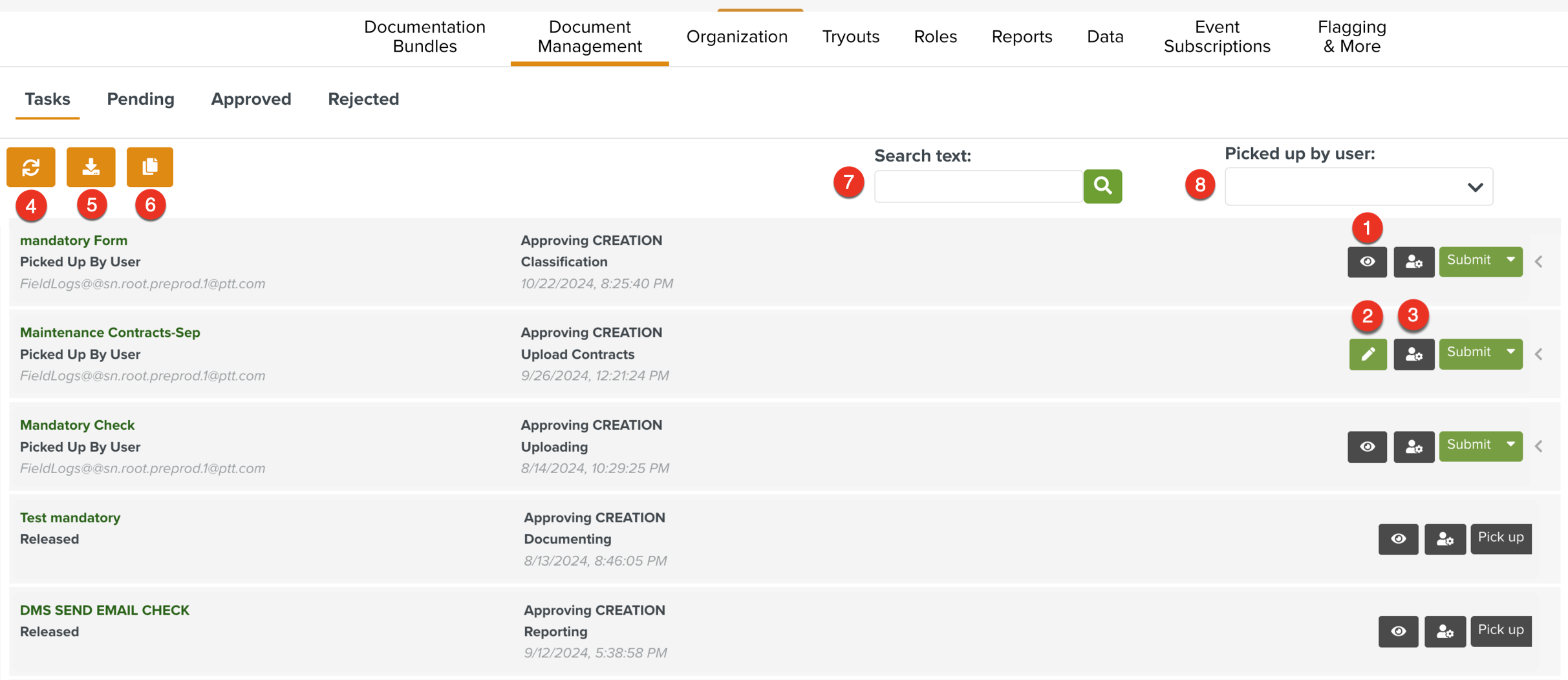Viewport: 1568px width, 680px height.
Task: Expand the Submit dropdown arrow for mandatory Form
Action: 1510,260
